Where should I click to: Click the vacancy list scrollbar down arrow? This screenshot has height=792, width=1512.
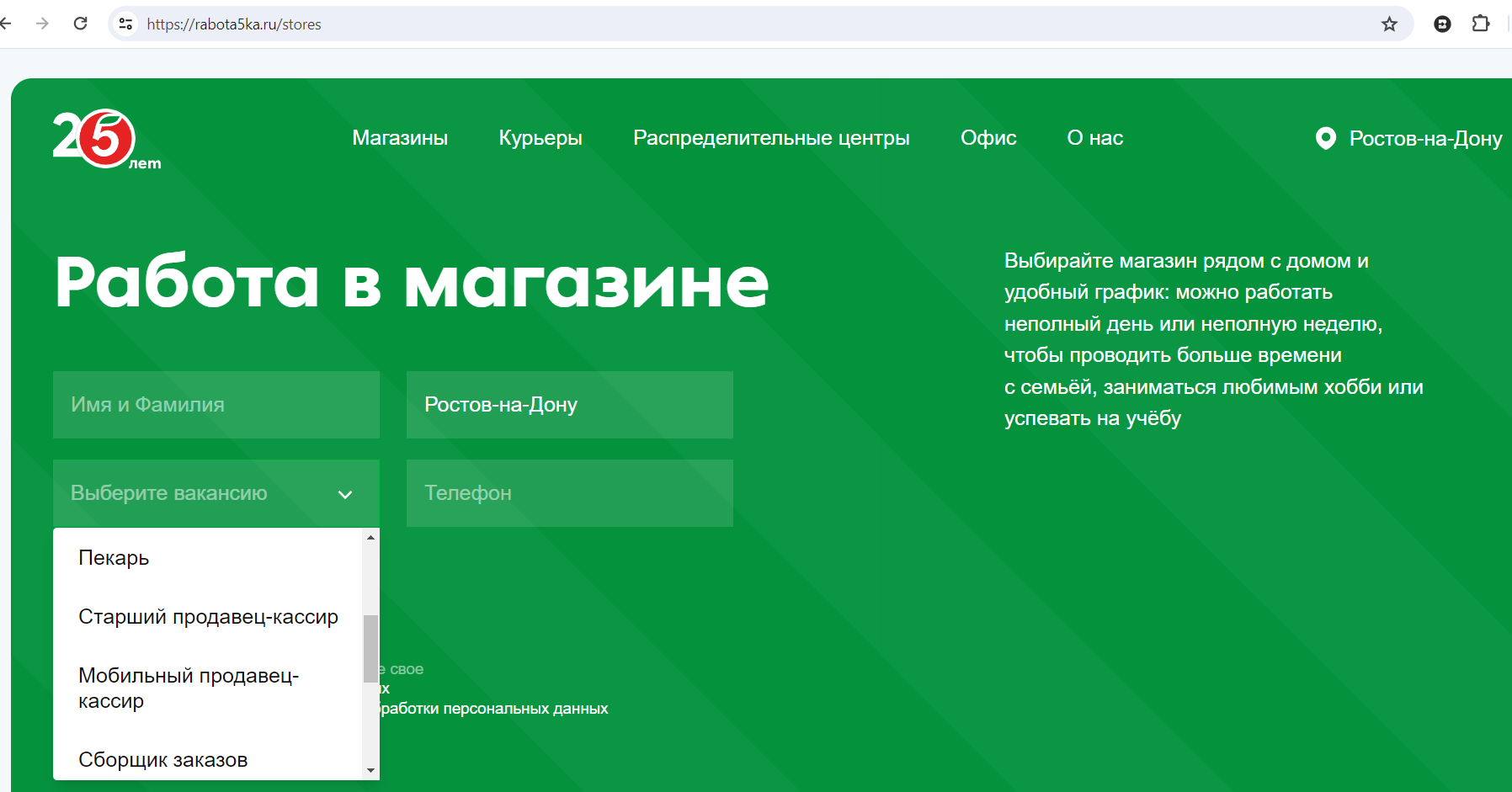[370, 770]
